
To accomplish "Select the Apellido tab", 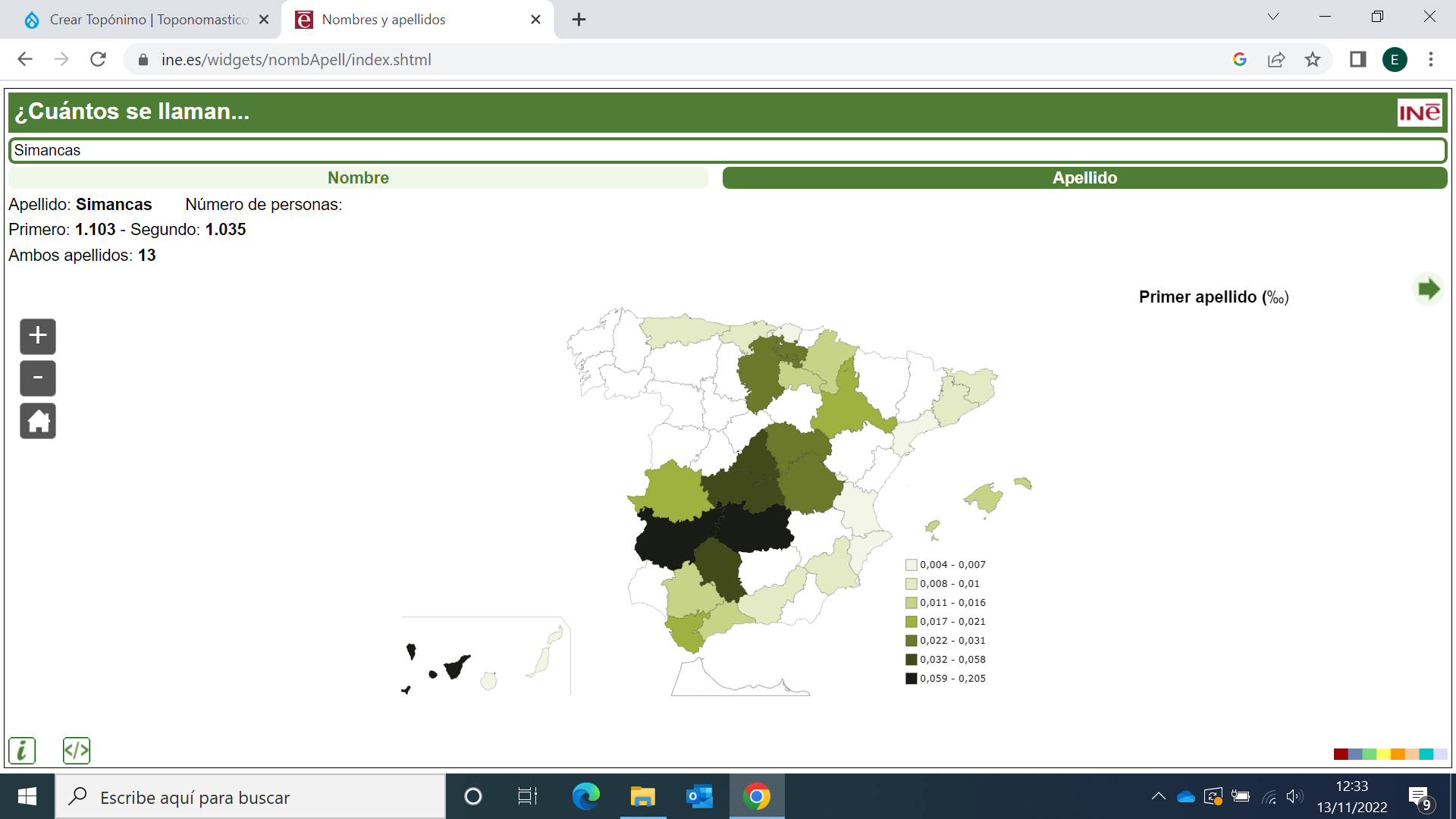I will [x=1084, y=177].
